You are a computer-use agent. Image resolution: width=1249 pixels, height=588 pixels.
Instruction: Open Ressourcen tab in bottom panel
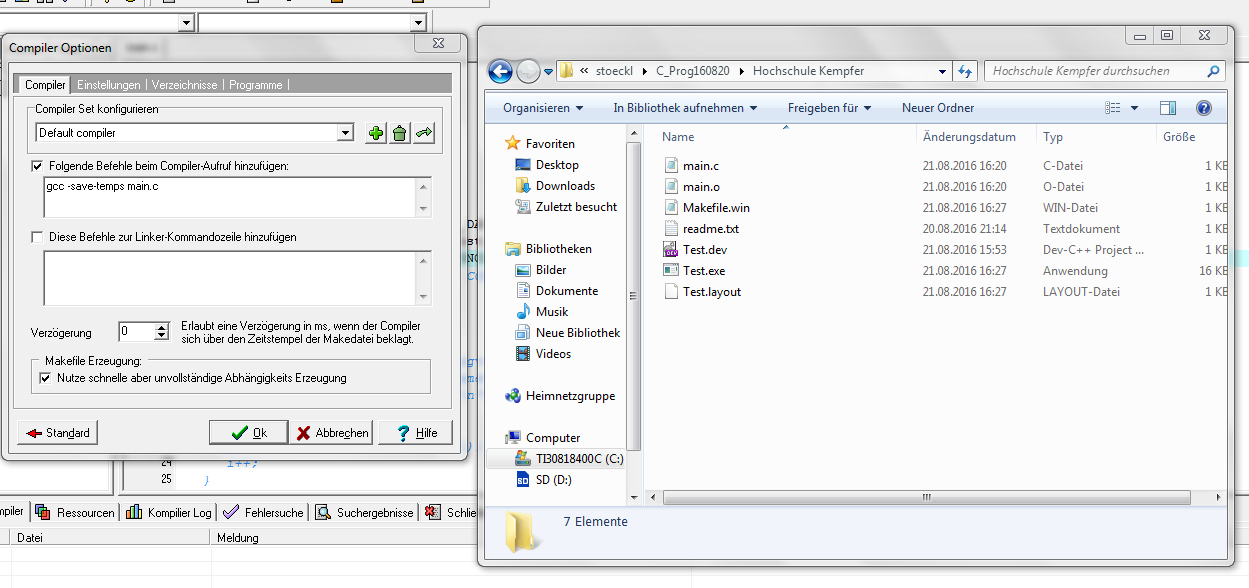tap(75, 512)
